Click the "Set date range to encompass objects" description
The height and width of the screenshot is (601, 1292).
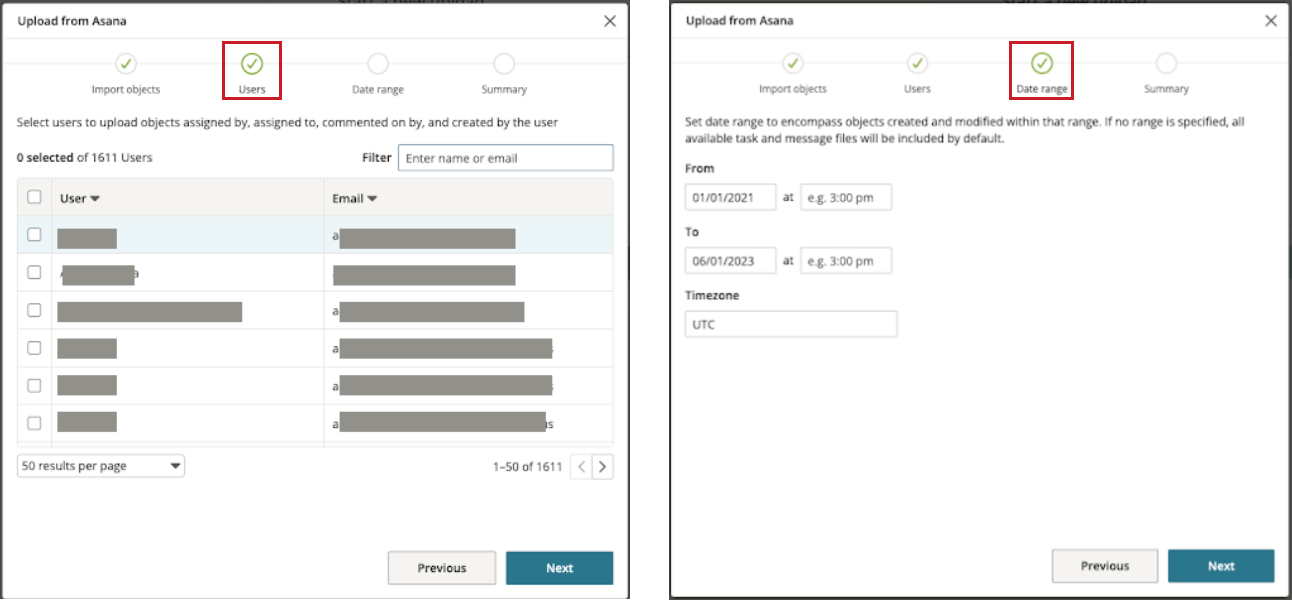coord(965,130)
